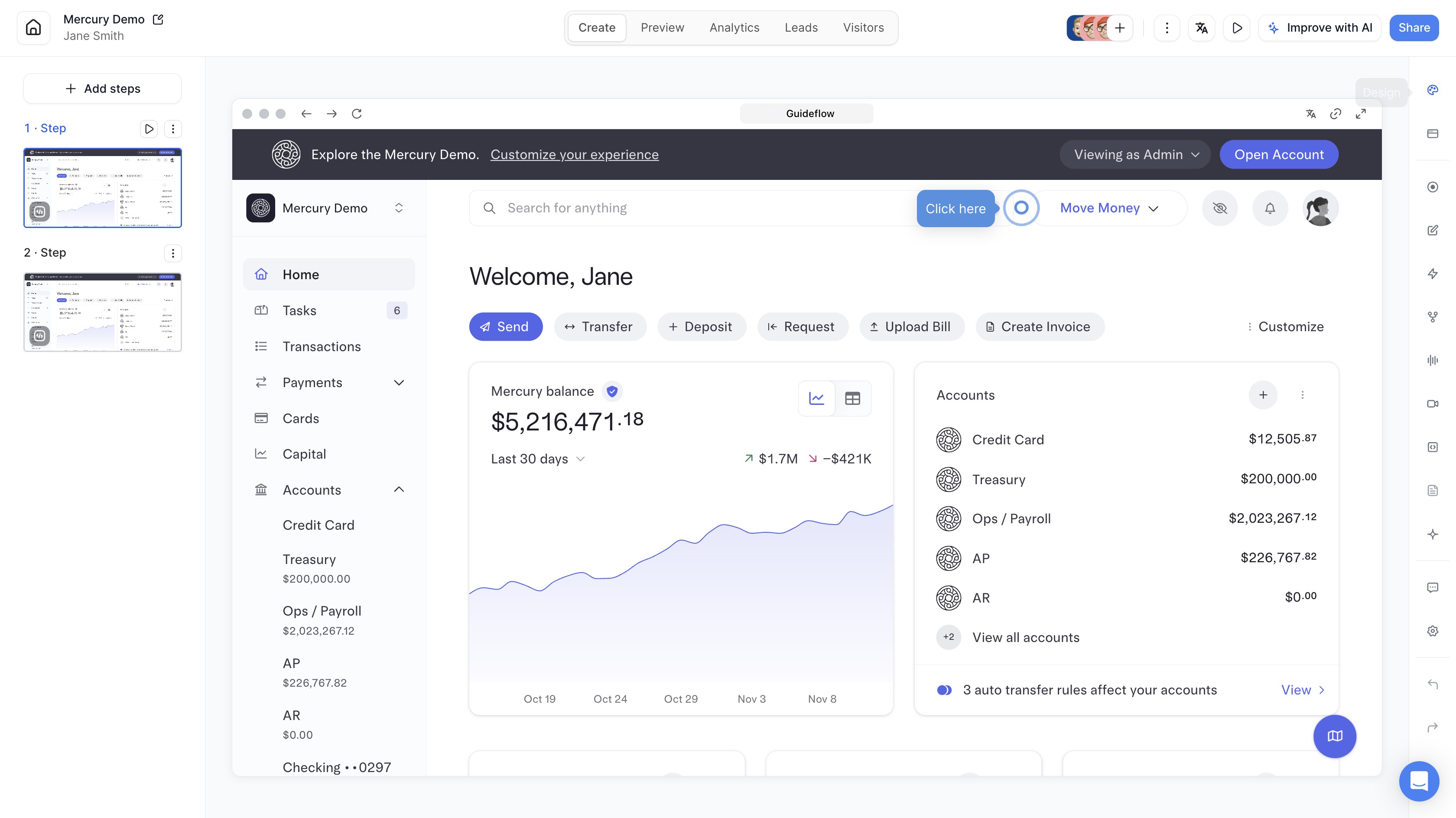Toggle the hide balances eye icon
Image resolution: width=1456 pixels, height=818 pixels.
[x=1220, y=208]
